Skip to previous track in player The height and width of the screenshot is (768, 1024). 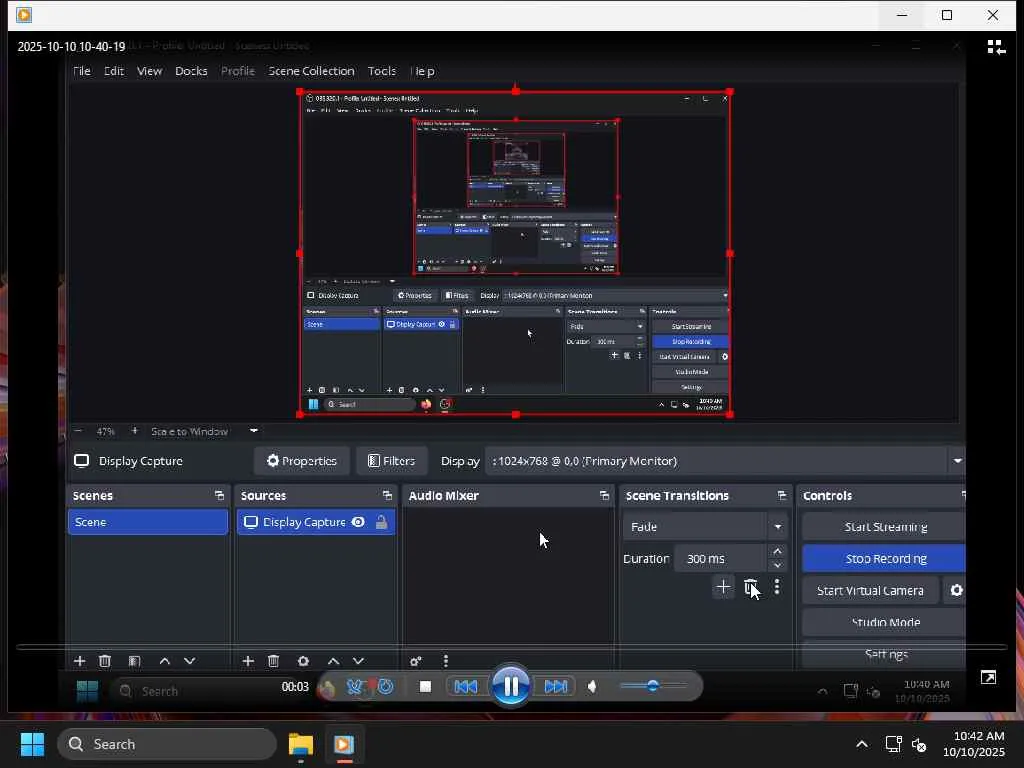(465, 686)
